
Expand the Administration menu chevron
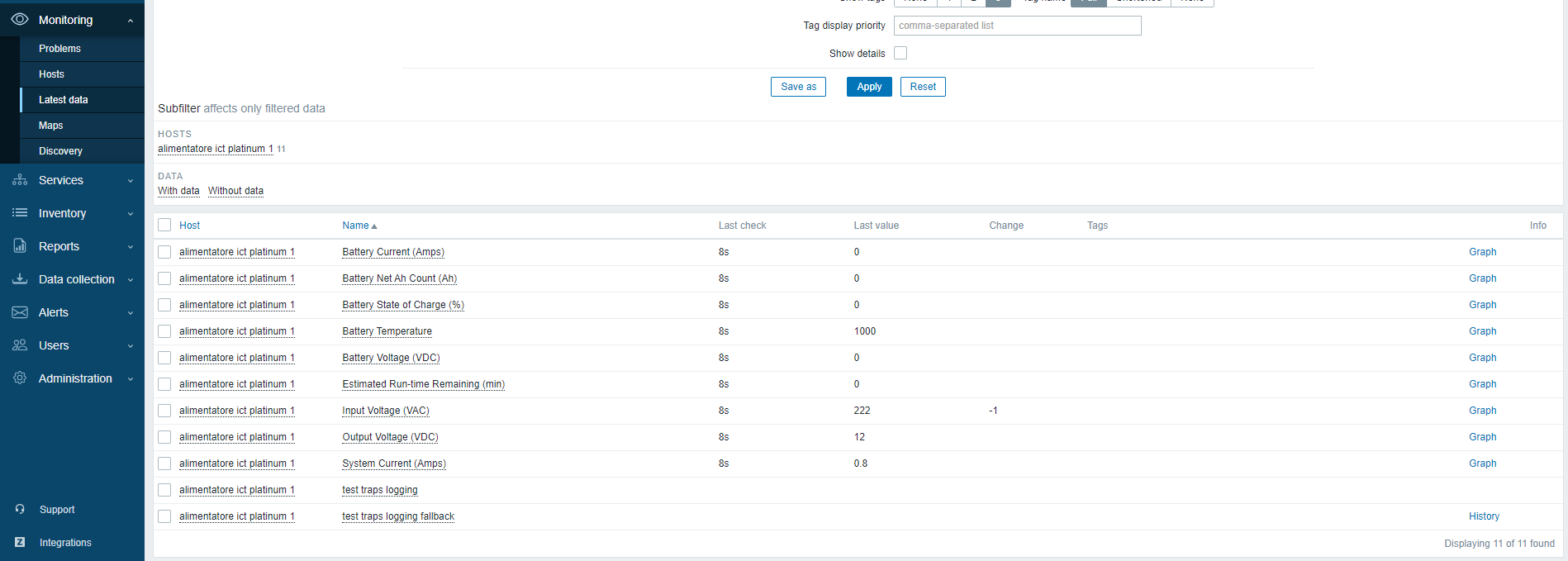[131, 379]
